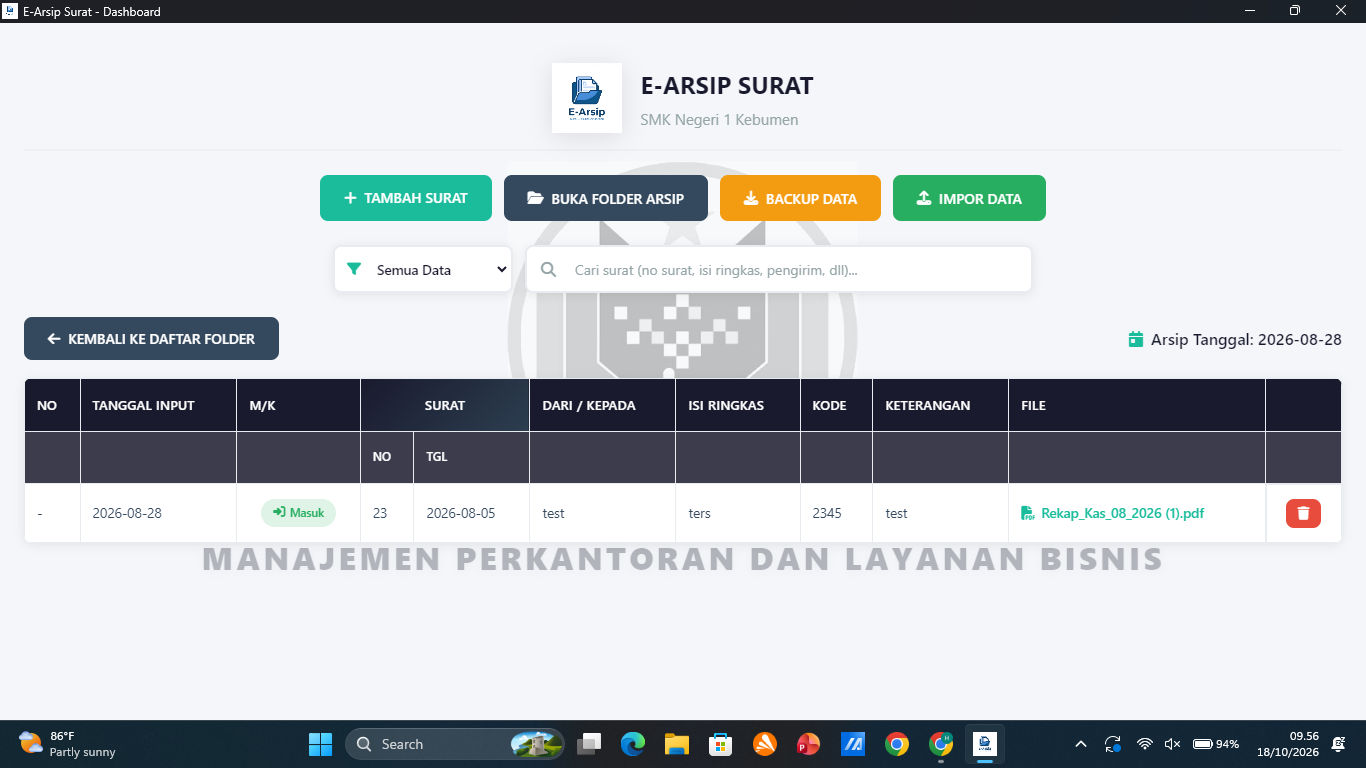
Task: Open the Windows Start menu
Action: pos(320,744)
